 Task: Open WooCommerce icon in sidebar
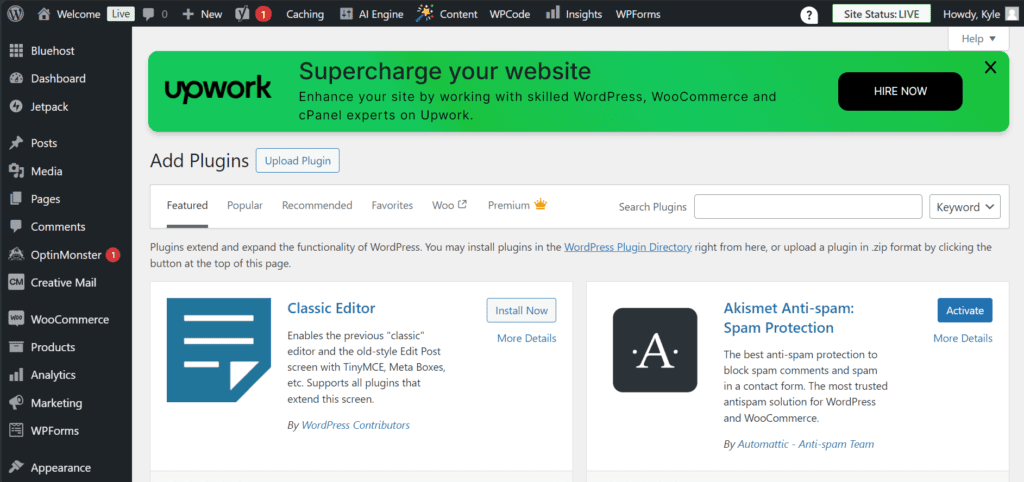(x=16, y=319)
